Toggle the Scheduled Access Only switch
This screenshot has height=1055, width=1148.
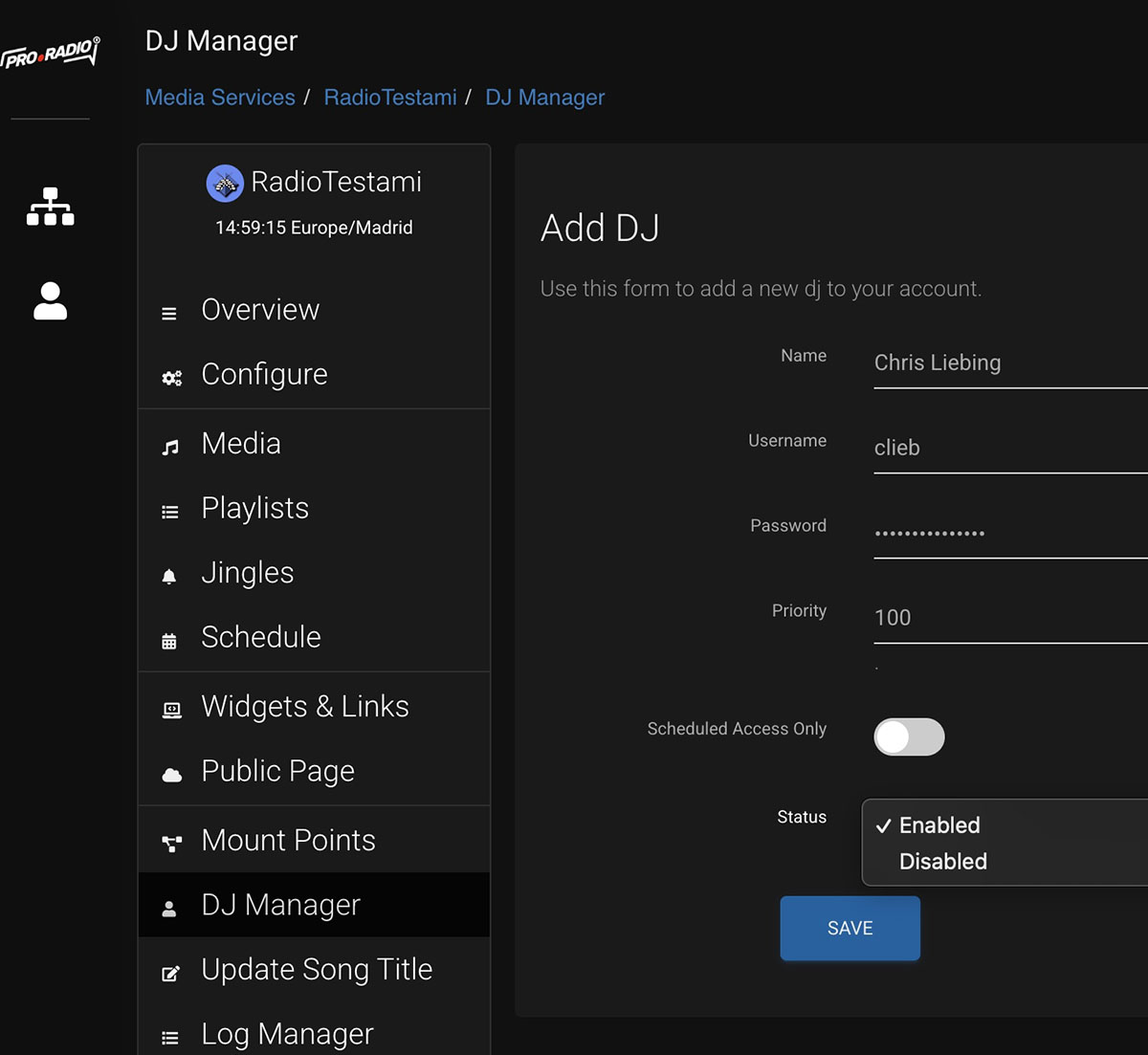click(909, 736)
